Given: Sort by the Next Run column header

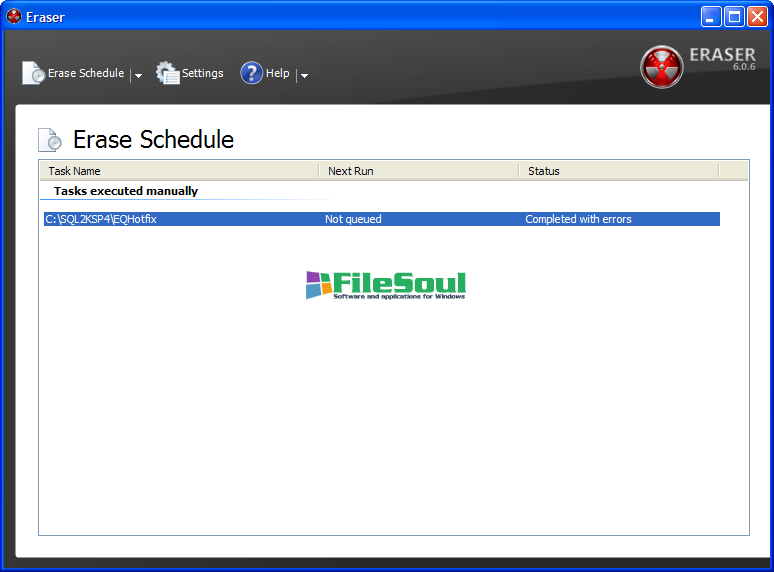Looking at the screenshot, I should click(418, 171).
